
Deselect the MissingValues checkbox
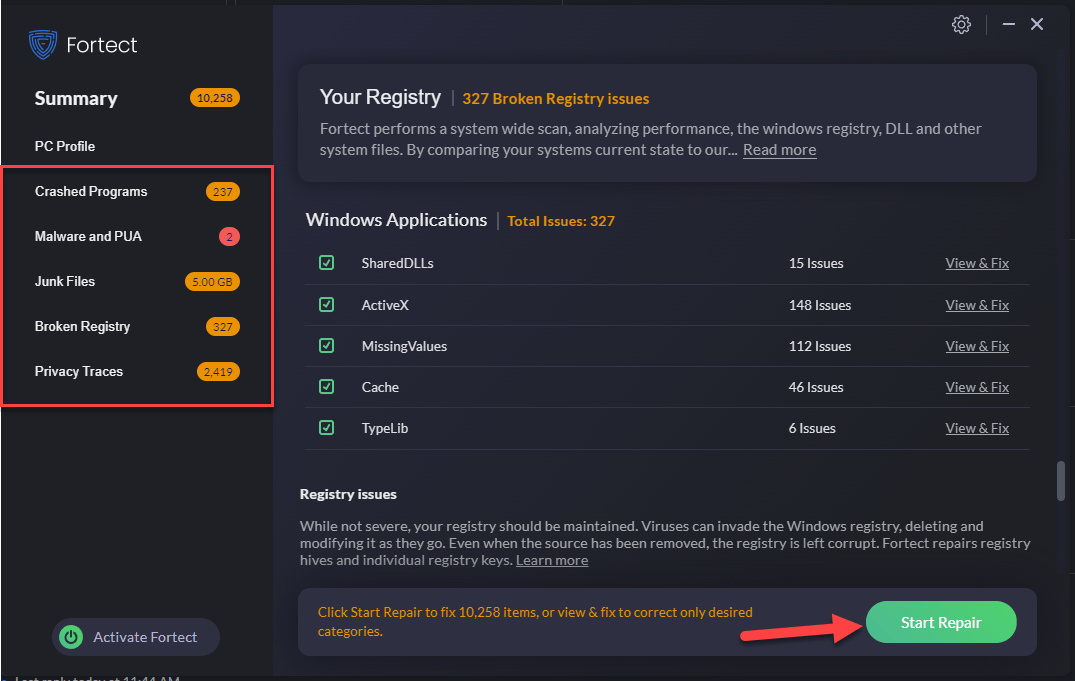[x=326, y=346]
